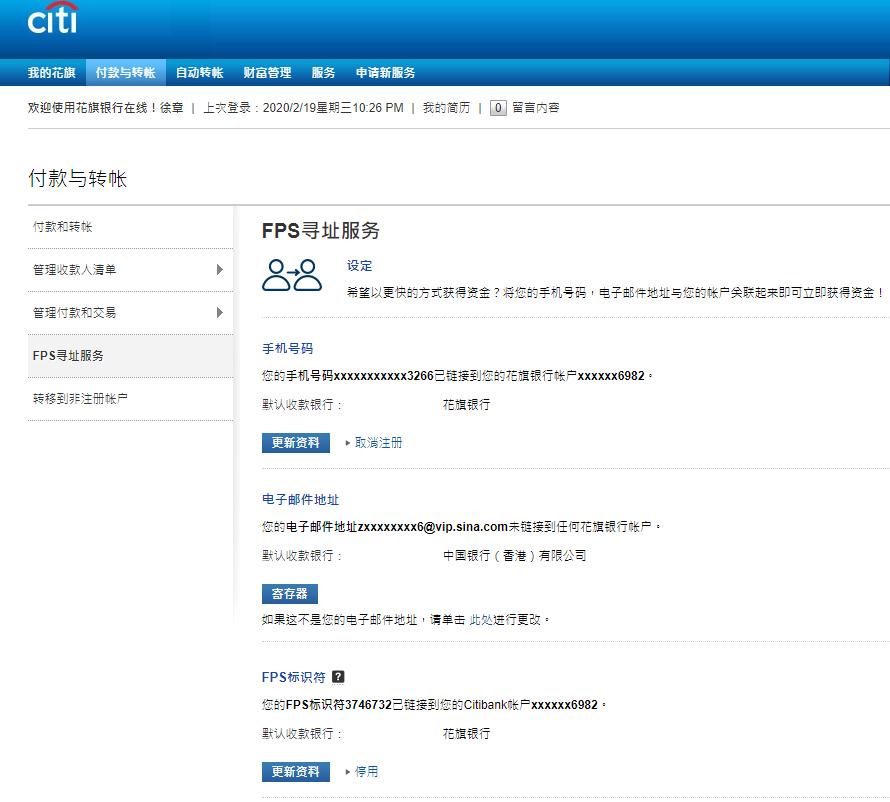Click the 此处 link to change email
Screen dimensions: 890x802
pyautogui.click(x=481, y=620)
